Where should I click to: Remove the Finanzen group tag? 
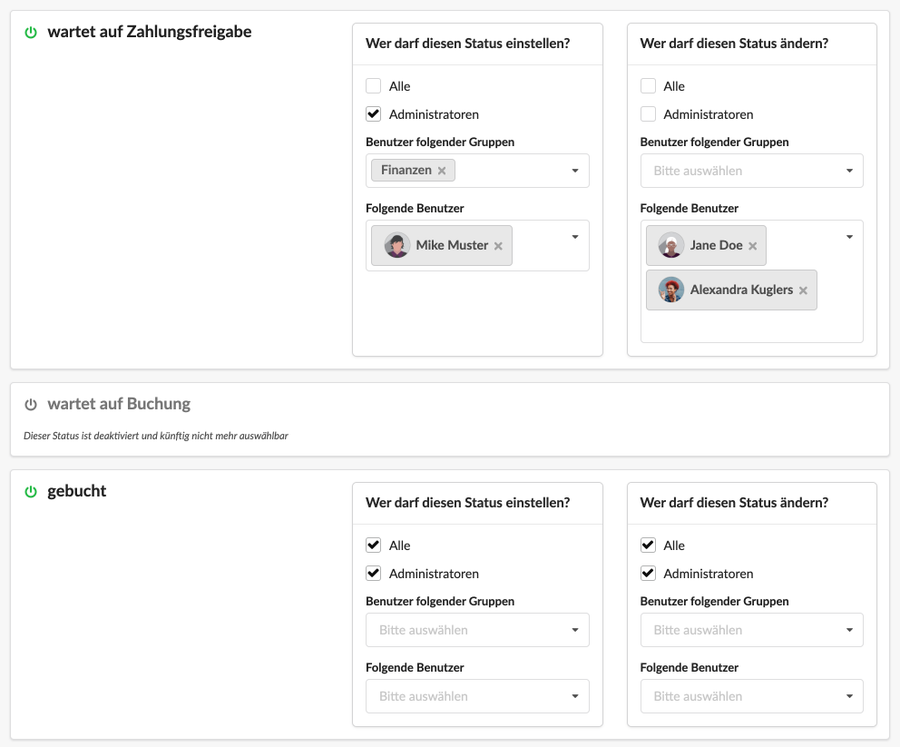tap(441, 171)
